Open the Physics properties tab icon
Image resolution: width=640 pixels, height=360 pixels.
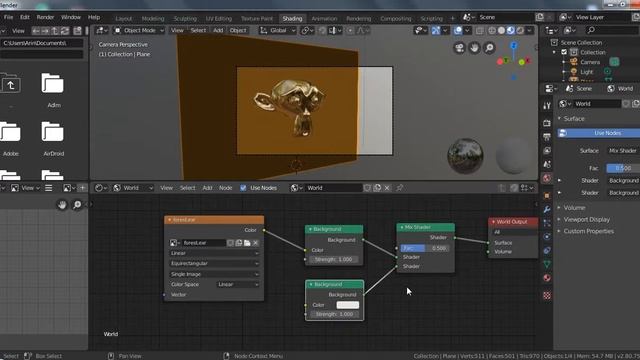click(x=547, y=237)
